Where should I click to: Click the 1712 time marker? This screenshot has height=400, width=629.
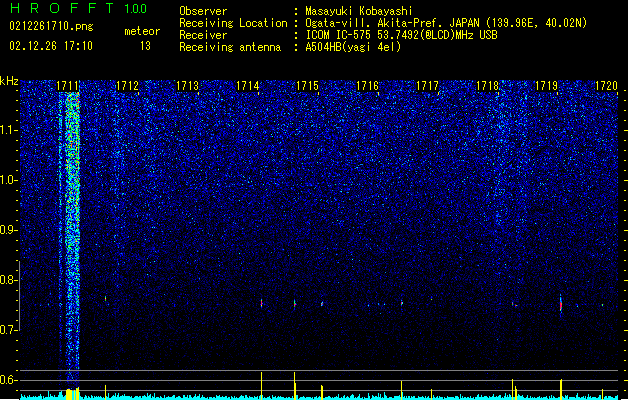click(127, 86)
